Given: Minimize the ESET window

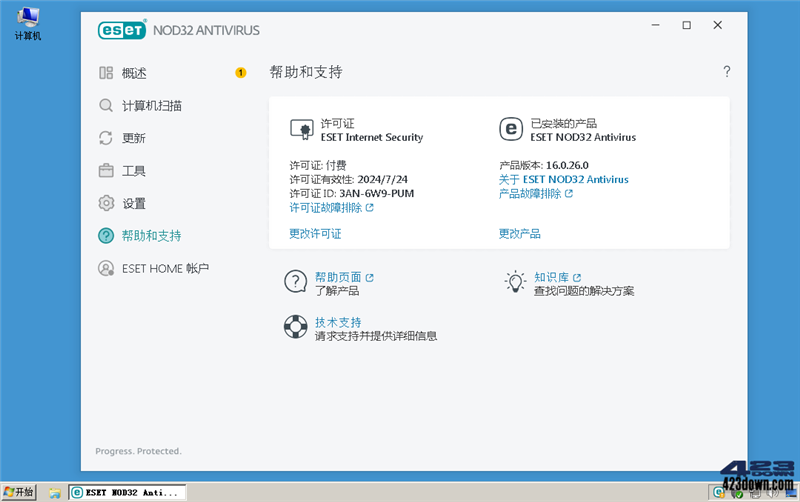Looking at the screenshot, I should [x=656, y=25].
